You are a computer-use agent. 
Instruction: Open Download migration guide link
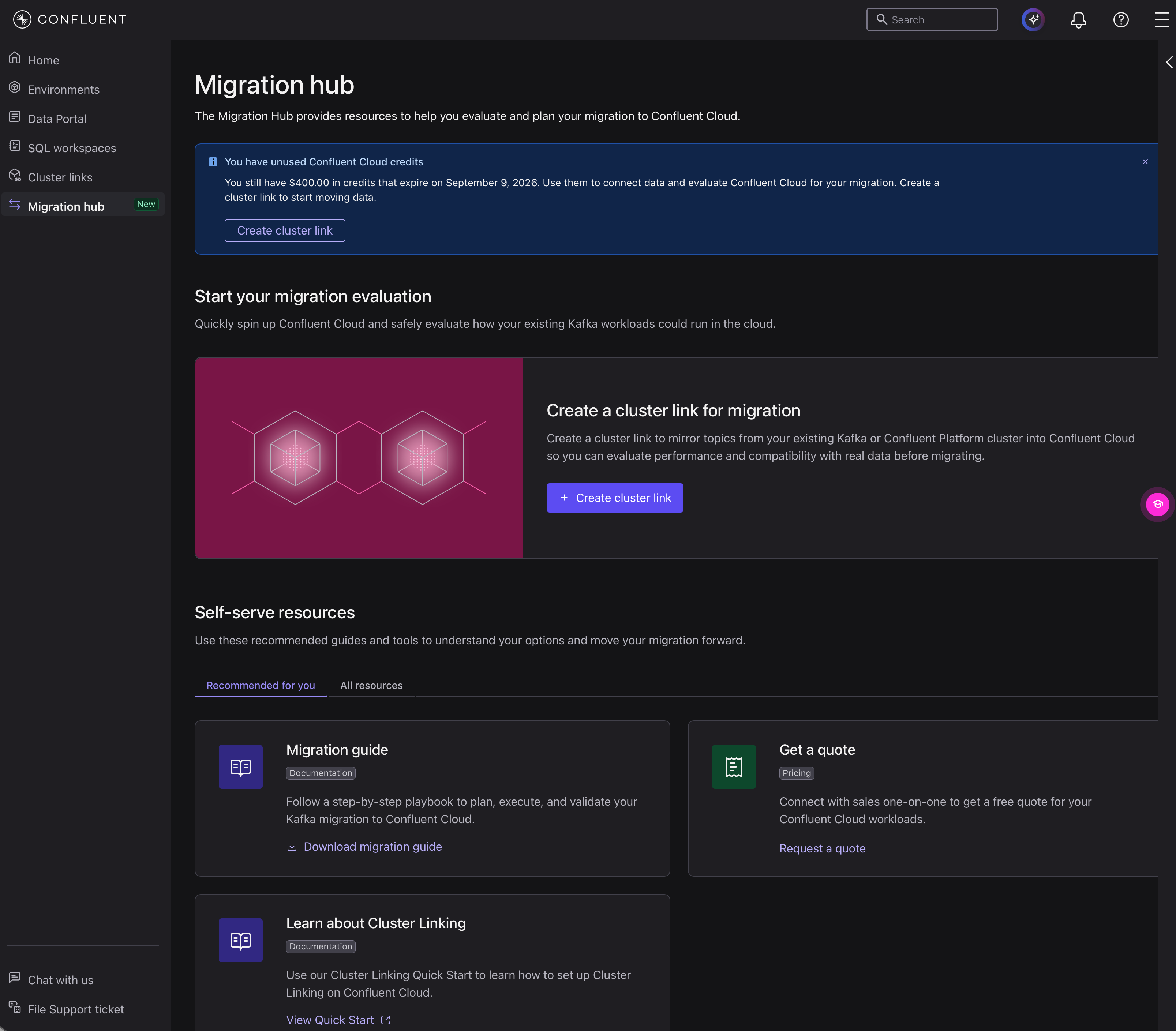372,846
